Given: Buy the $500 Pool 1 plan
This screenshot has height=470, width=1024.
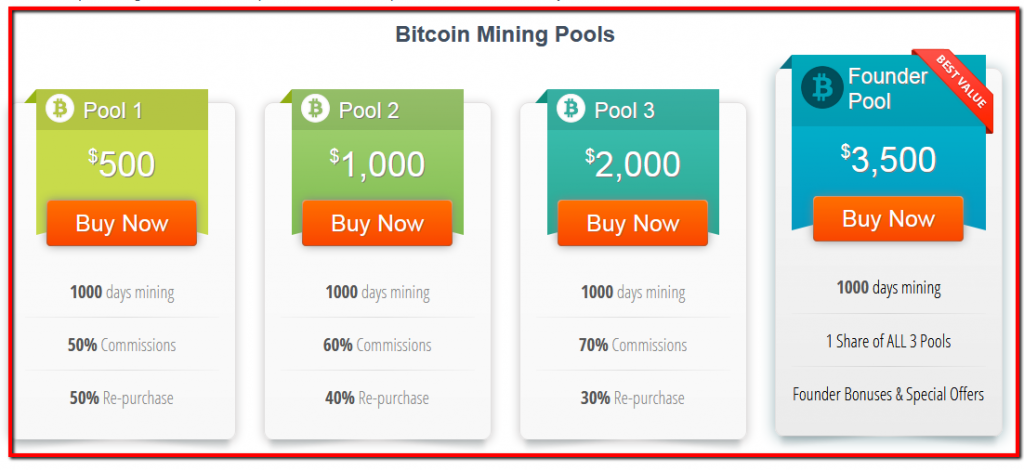Looking at the screenshot, I should (121, 223).
